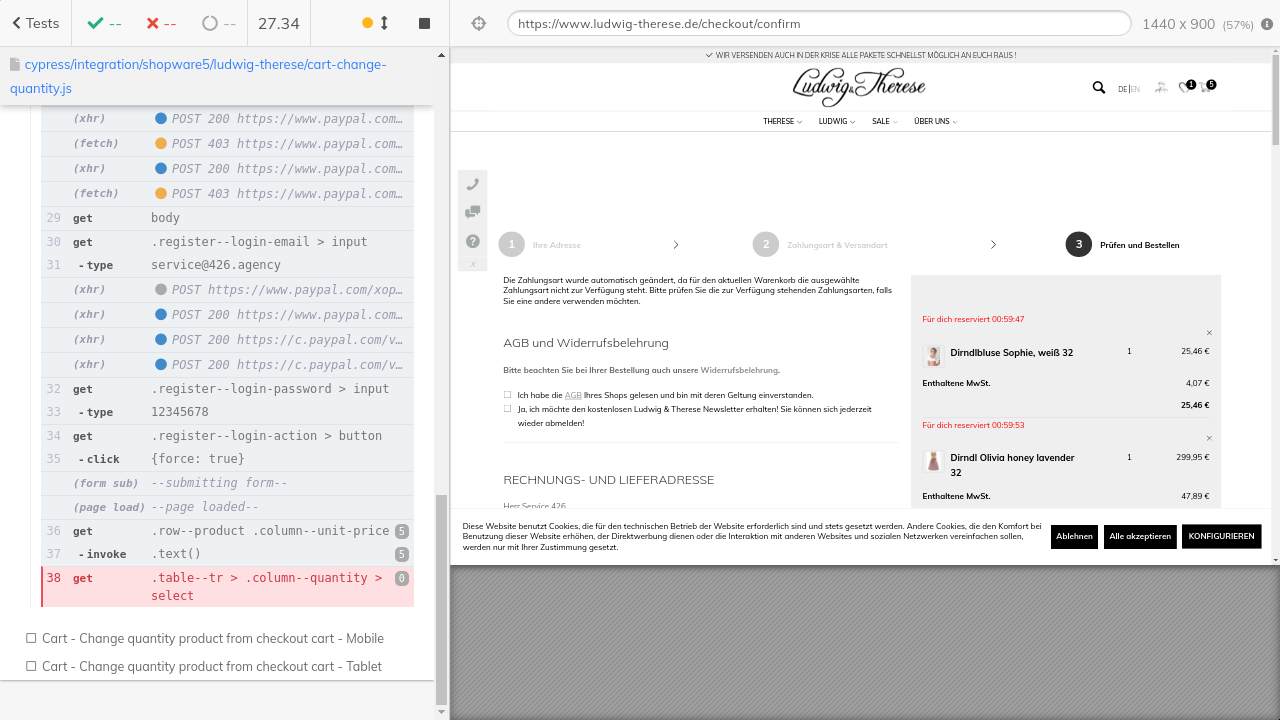The width and height of the screenshot is (1280, 720).
Task: Open the shopping cart icon
Action: pyautogui.click(x=1206, y=88)
